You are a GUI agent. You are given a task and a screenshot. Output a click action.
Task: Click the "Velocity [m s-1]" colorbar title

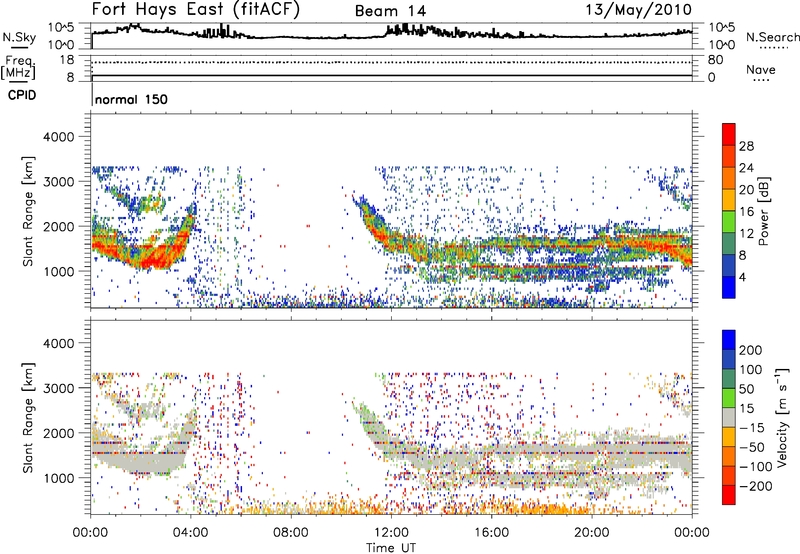click(782, 417)
